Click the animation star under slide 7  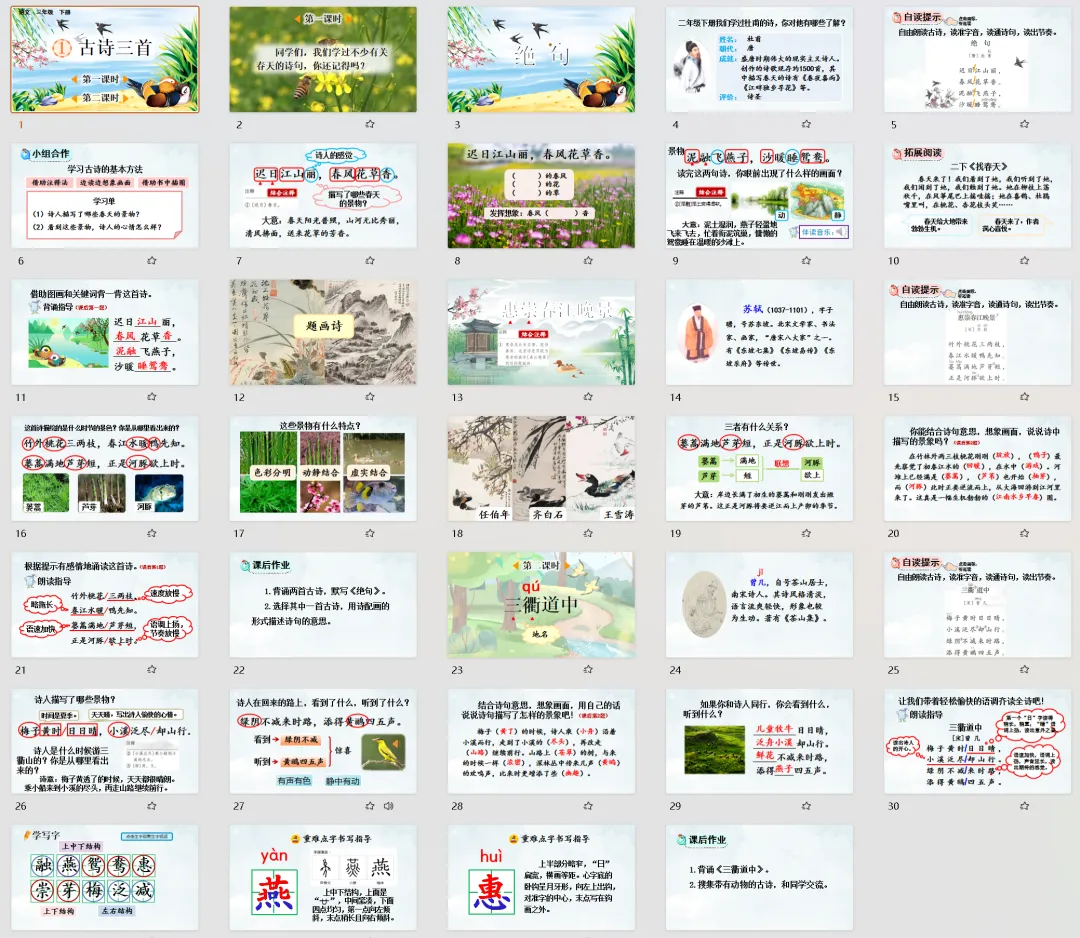pos(370,260)
